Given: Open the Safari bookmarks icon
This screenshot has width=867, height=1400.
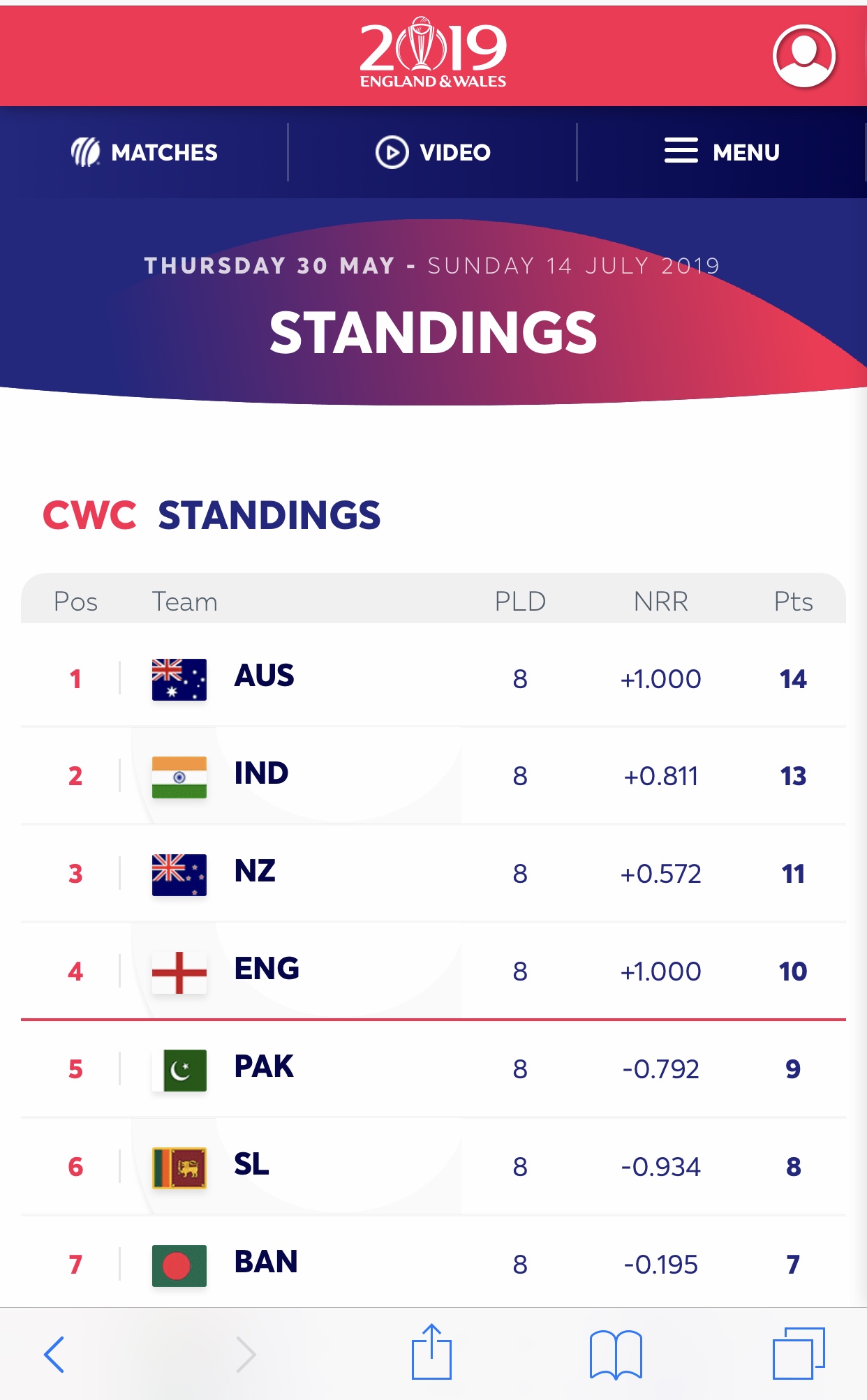Looking at the screenshot, I should (x=615, y=1354).
